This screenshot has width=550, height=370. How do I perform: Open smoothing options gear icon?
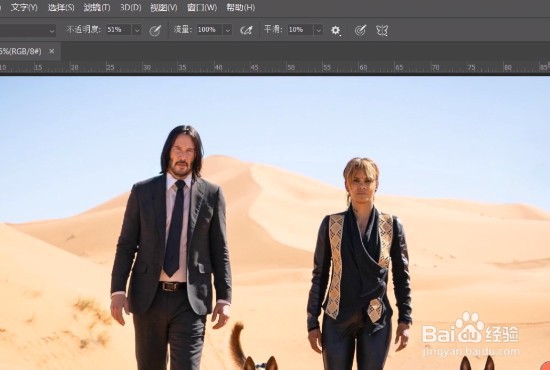[336, 31]
